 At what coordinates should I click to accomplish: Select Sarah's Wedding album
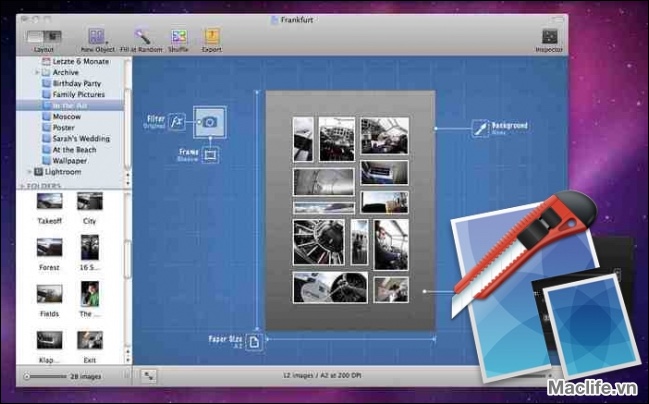[80, 138]
